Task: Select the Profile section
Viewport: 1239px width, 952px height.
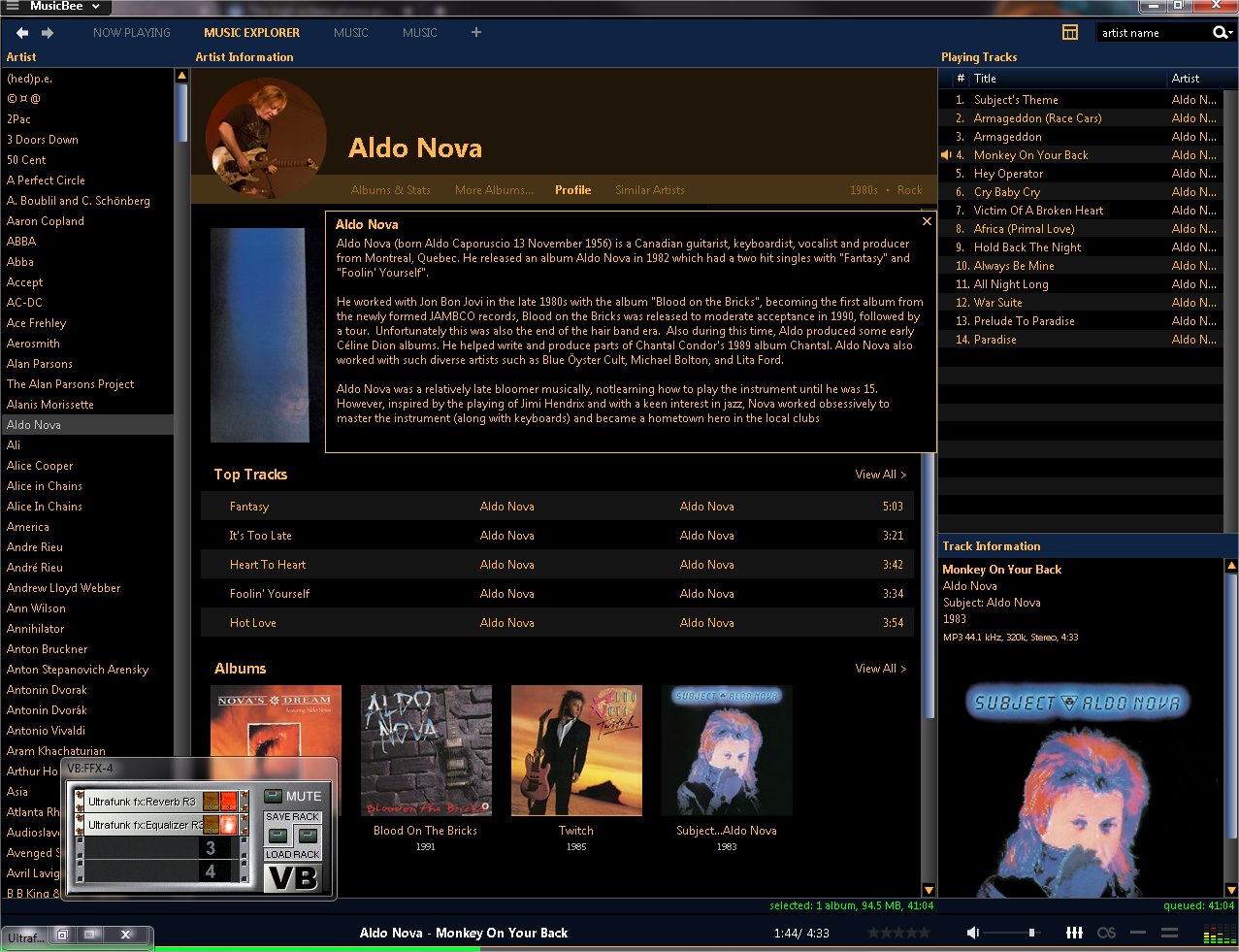Action: click(x=573, y=190)
